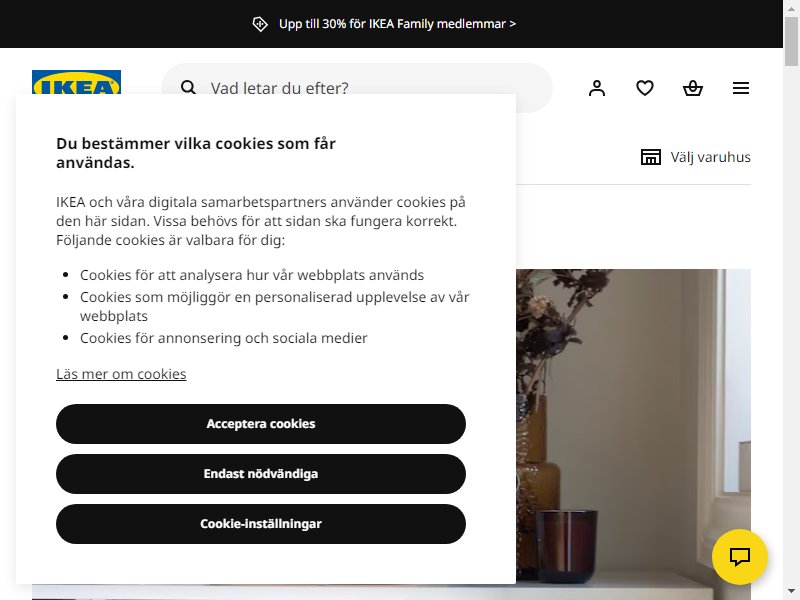Open the user profile account icon
This screenshot has height=600, width=800.
(x=596, y=88)
